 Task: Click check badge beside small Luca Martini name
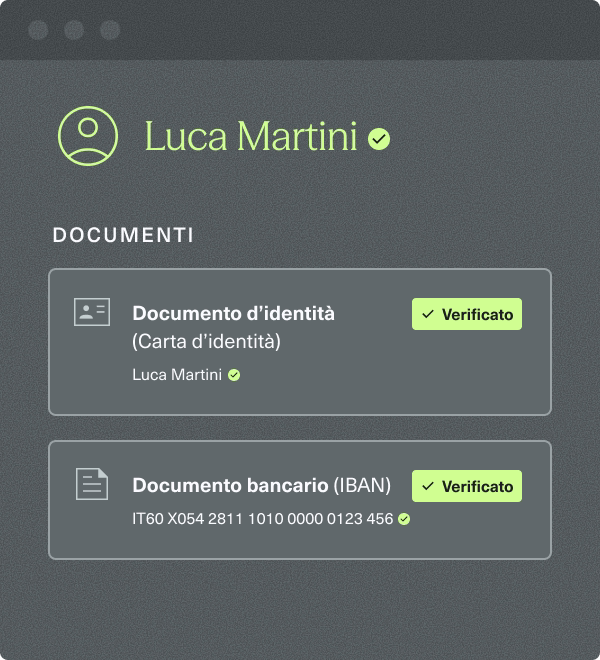click(x=234, y=376)
